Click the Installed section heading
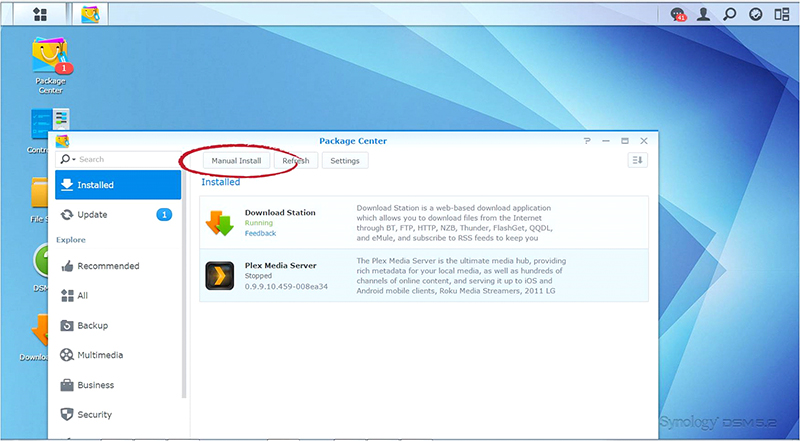800x441 pixels. click(x=220, y=182)
